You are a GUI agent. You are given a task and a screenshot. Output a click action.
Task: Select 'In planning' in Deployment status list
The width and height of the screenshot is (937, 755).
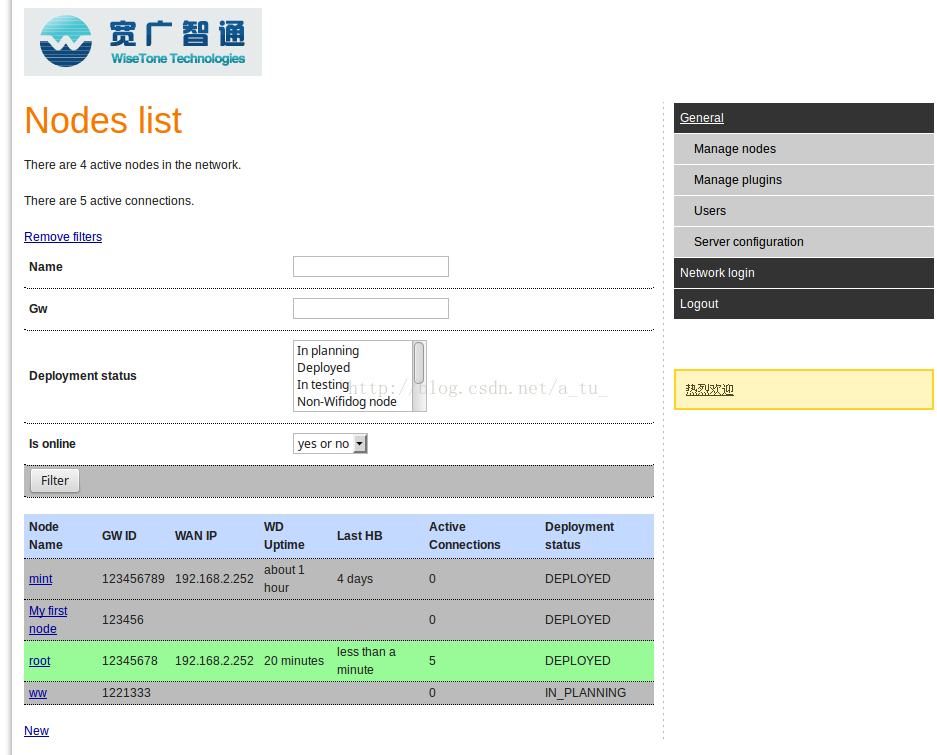[x=328, y=350]
